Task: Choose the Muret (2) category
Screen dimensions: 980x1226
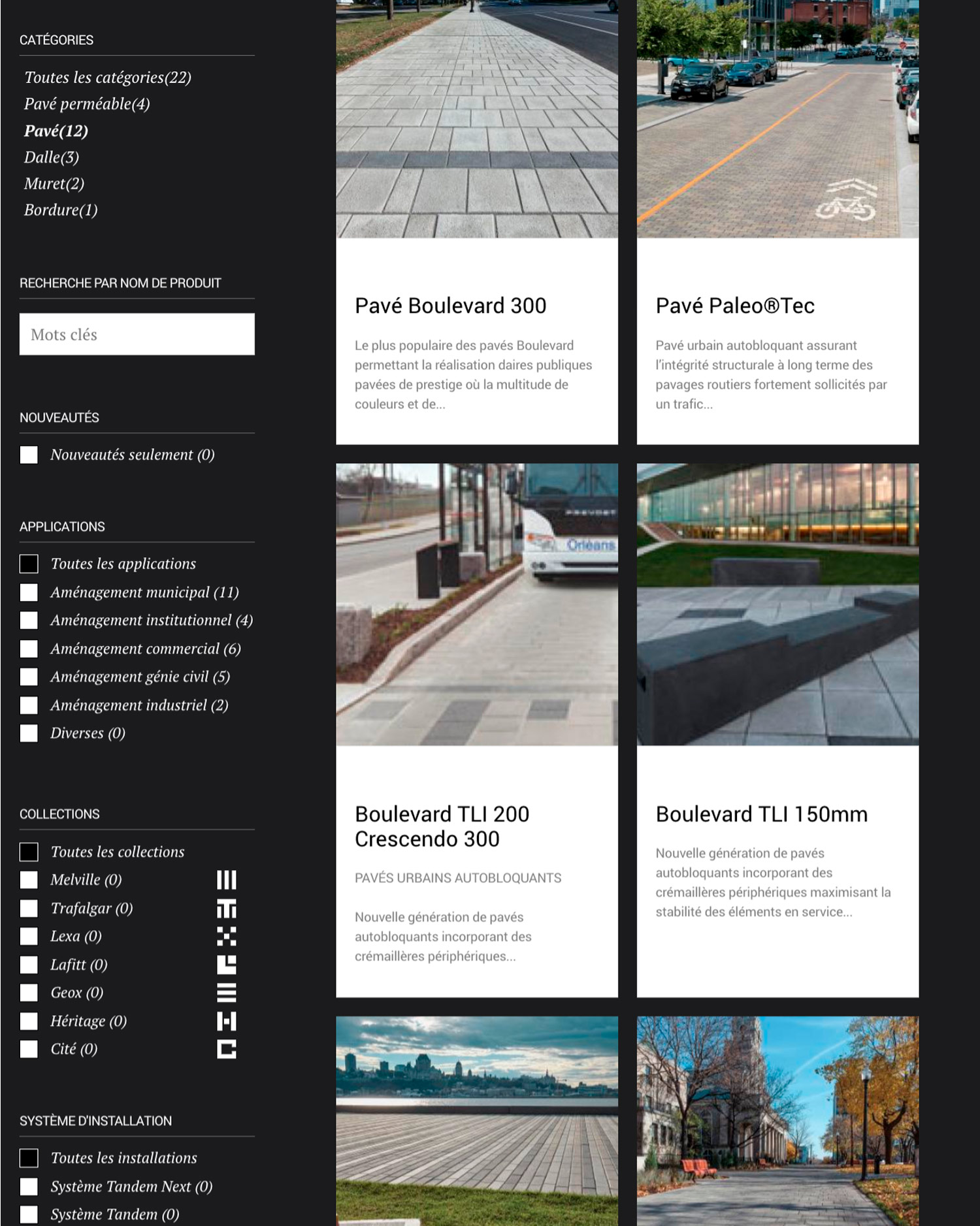Action: click(54, 184)
